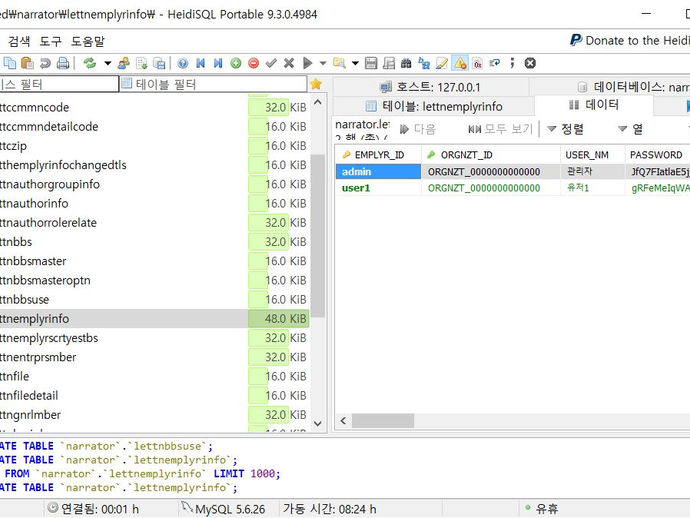Click green plus Insert row icon

[236, 63]
